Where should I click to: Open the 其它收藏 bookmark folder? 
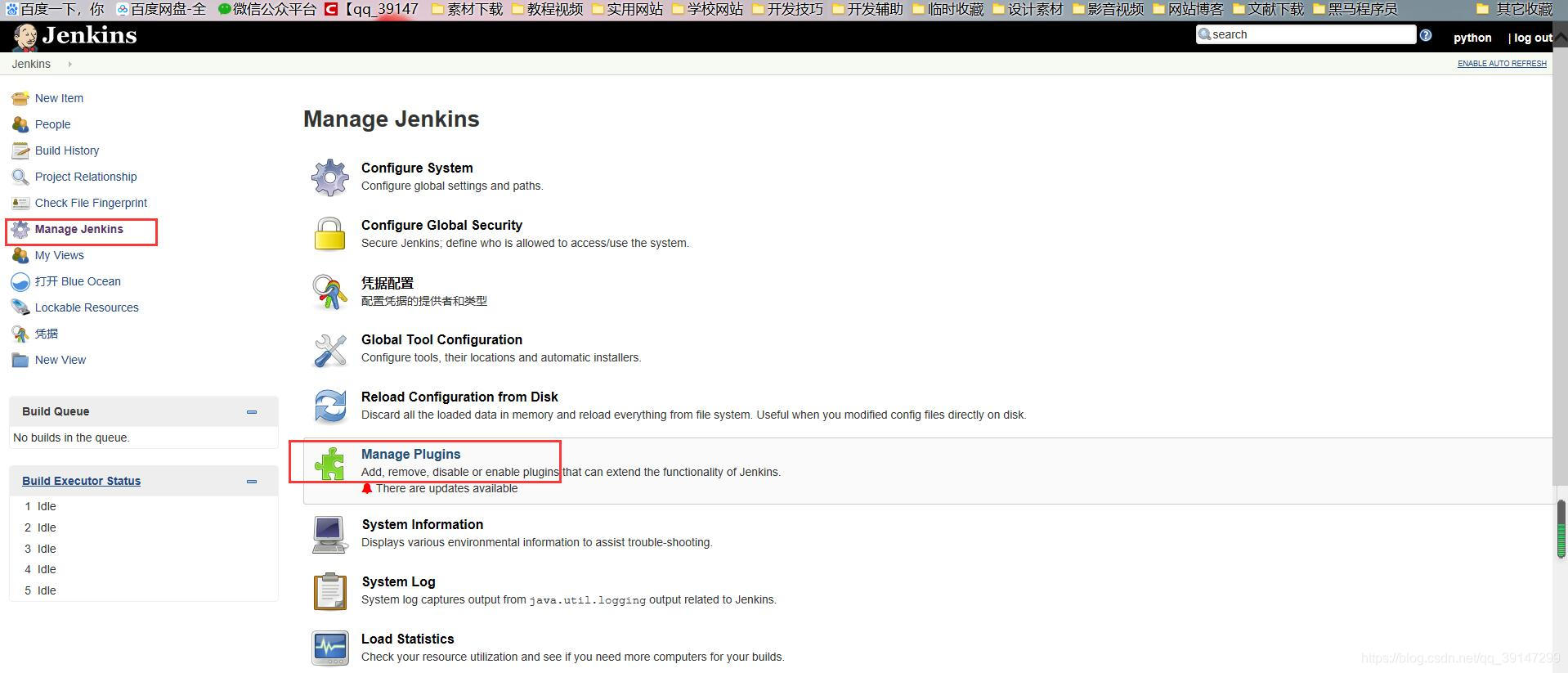(x=1515, y=9)
